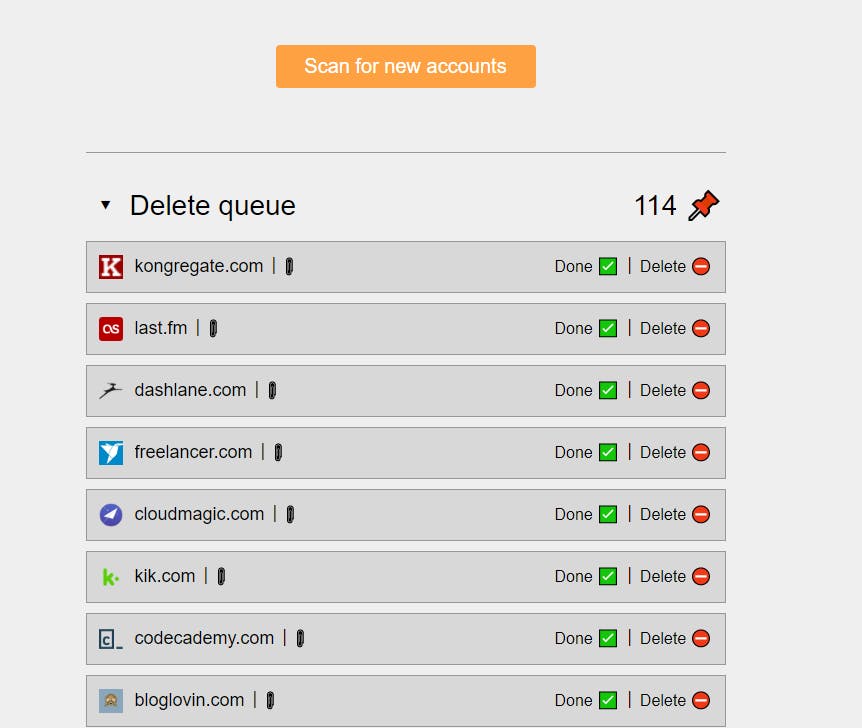The width and height of the screenshot is (862, 728).
Task: Click the Dashlane bird icon
Action: pyautogui.click(x=109, y=390)
